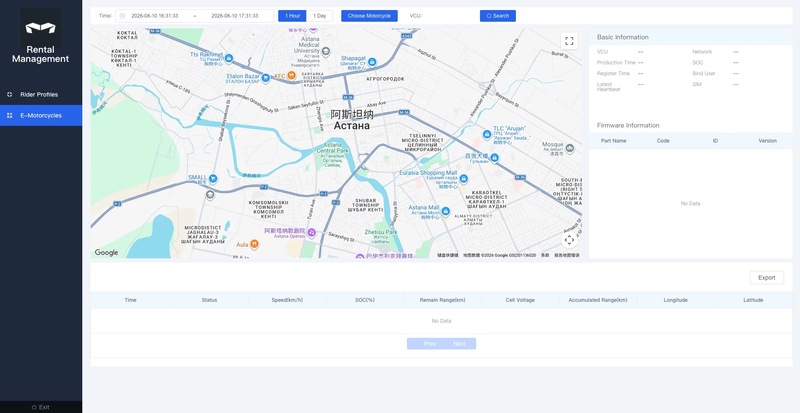Click ID firmware column header
This screenshot has width=800, height=413.
(715, 141)
